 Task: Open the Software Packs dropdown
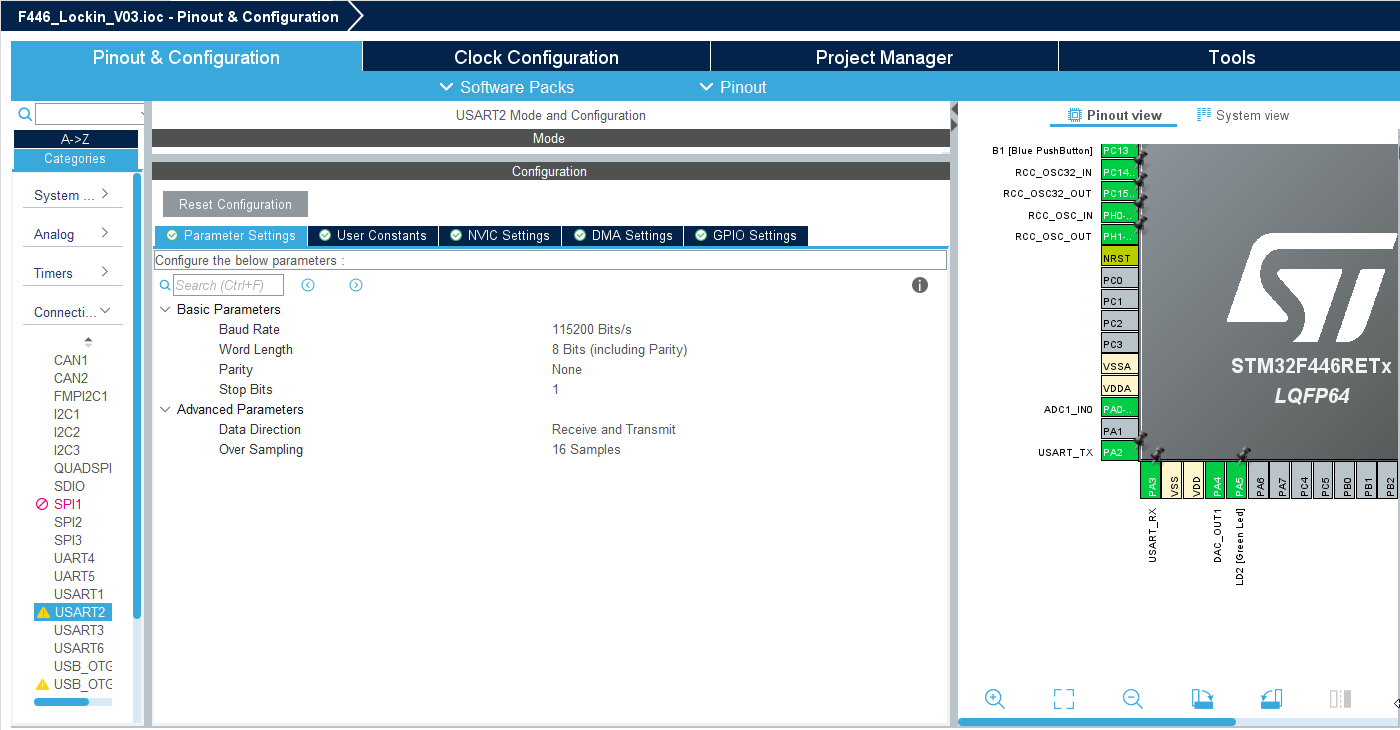point(507,87)
